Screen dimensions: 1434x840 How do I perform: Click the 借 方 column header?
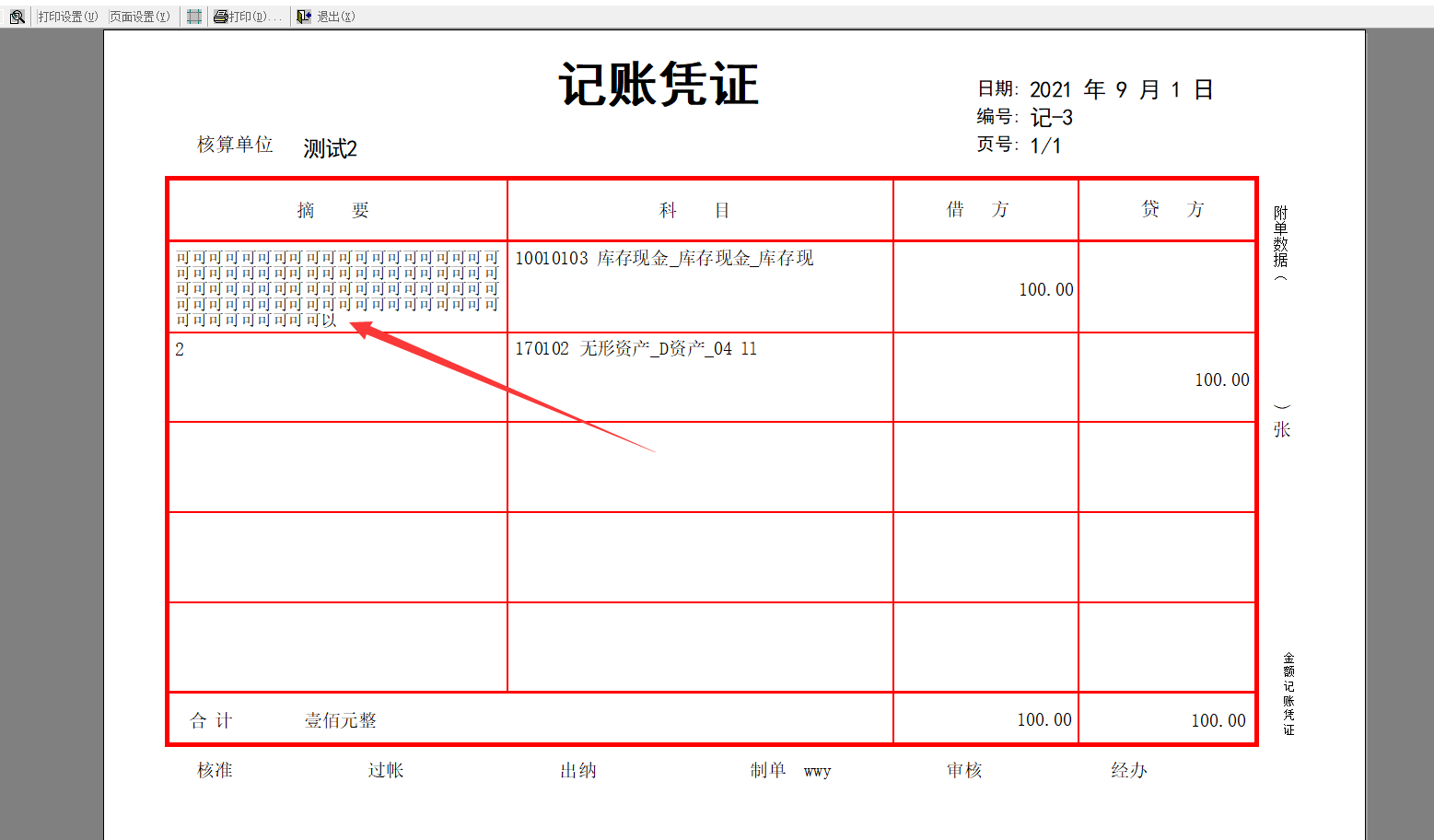(x=978, y=209)
